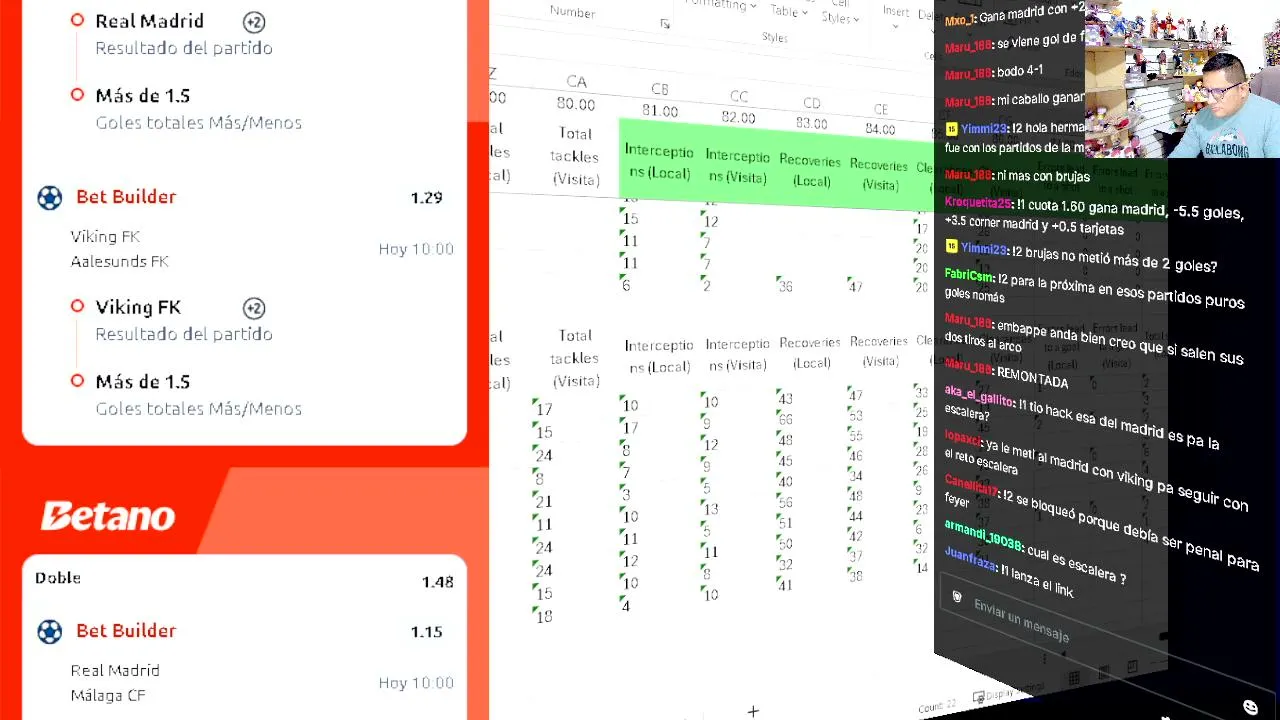Select Más de 1.5 bullet under Viking FK result

pos(78,381)
